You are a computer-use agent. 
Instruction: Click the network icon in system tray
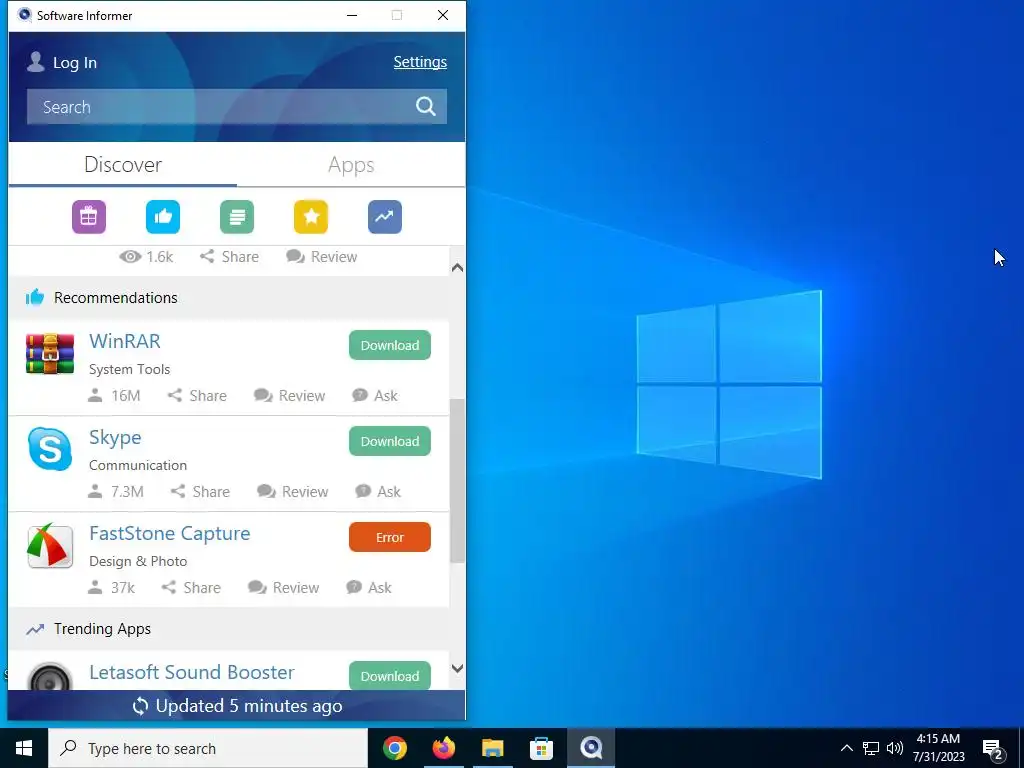pyautogui.click(x=871, y=748)
